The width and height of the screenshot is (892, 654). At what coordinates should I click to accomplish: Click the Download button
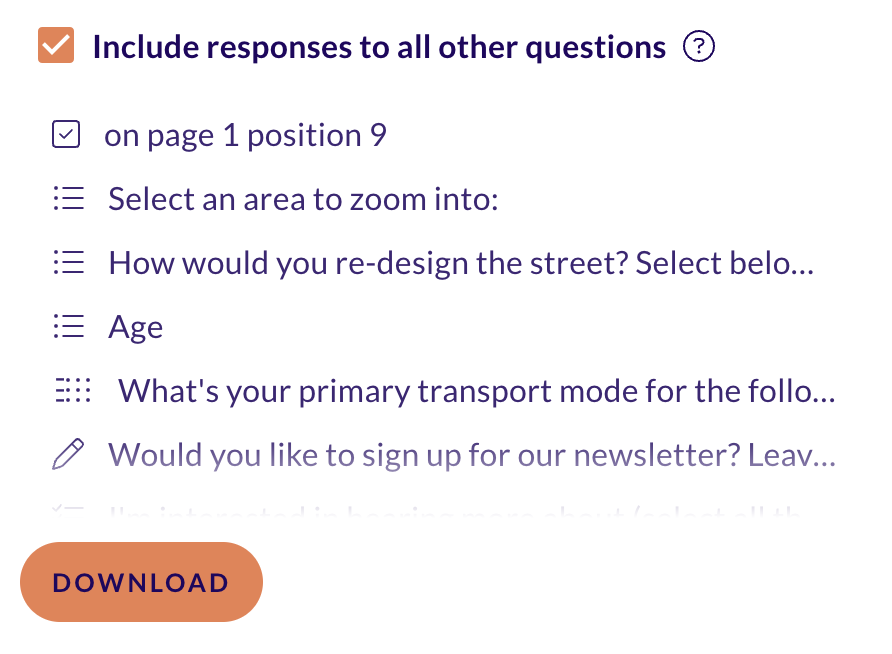coord(141,582)
